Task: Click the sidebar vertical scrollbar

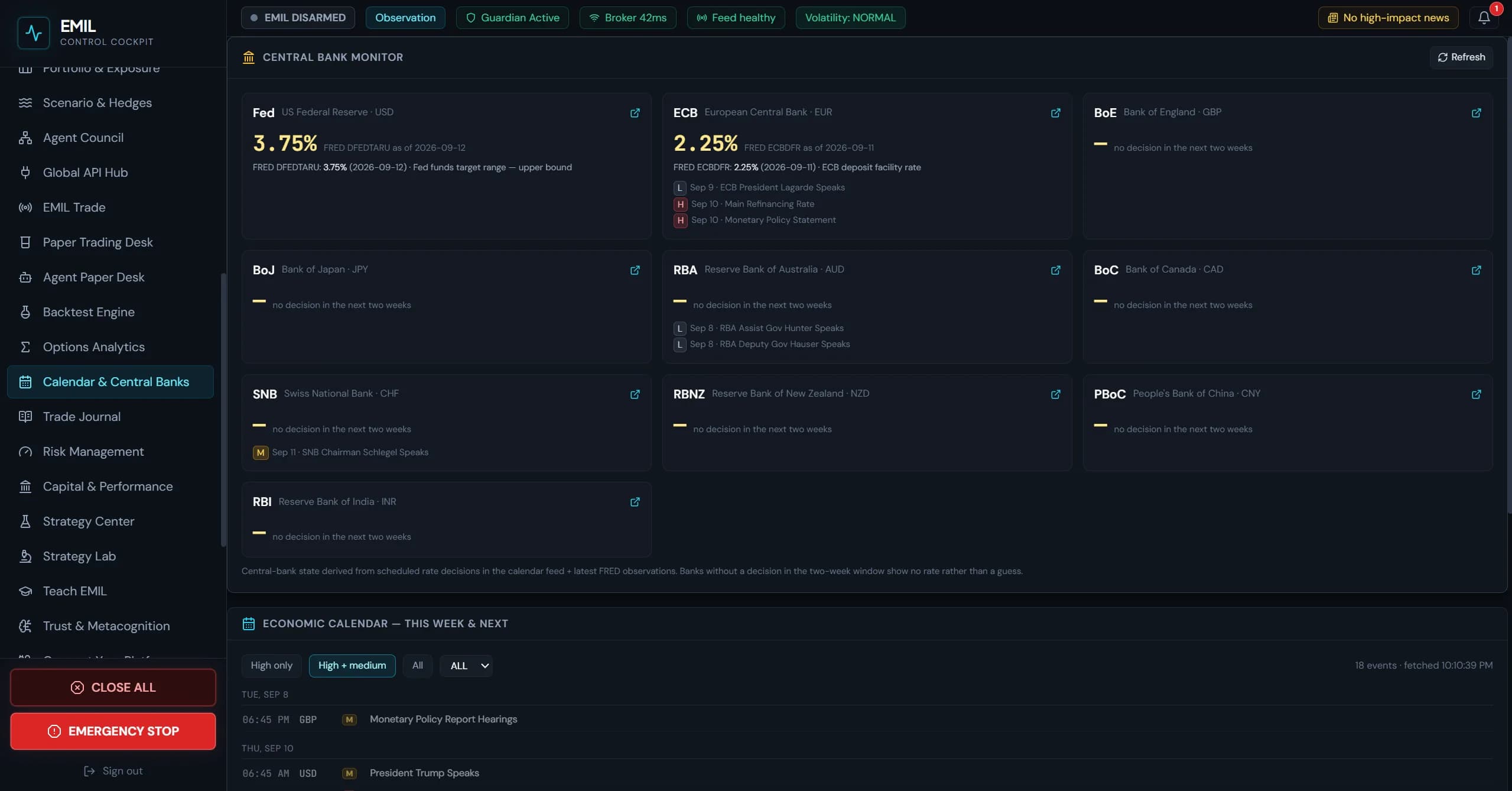Action: [223, 409]
